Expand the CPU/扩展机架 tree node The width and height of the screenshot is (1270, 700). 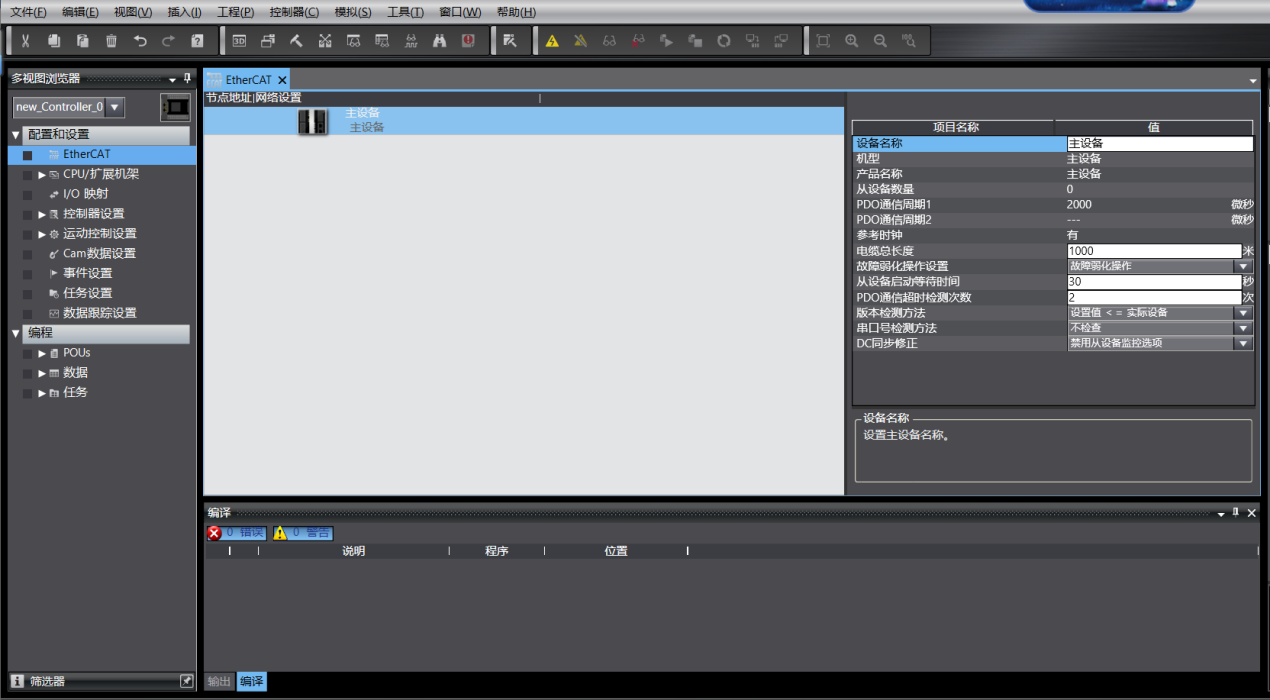[x=42, y=174]
